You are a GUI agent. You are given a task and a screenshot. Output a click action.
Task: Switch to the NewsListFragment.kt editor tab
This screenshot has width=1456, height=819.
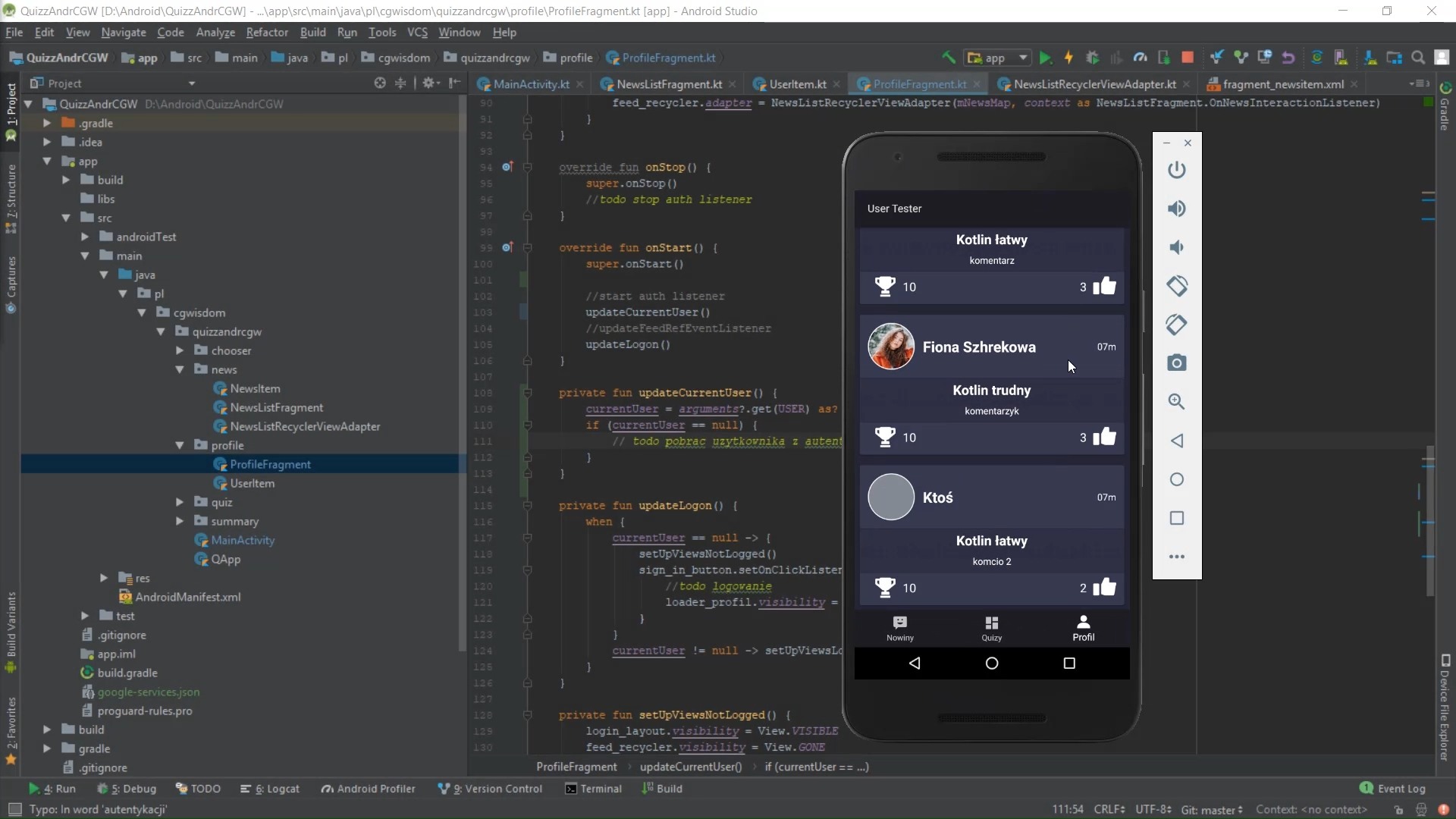click(x=667, y=84)
